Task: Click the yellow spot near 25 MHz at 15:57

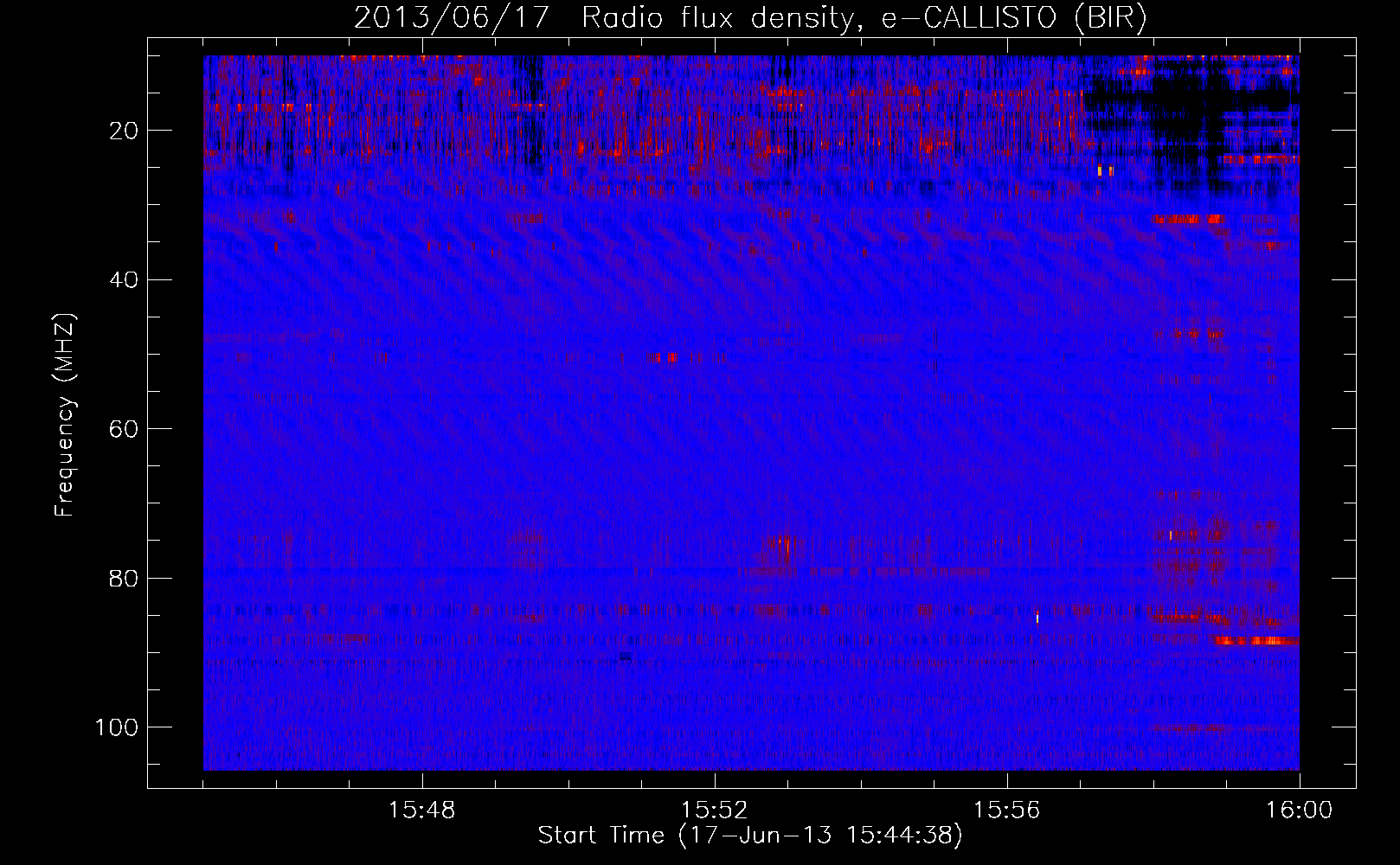Action: [x=1105, y=171]
